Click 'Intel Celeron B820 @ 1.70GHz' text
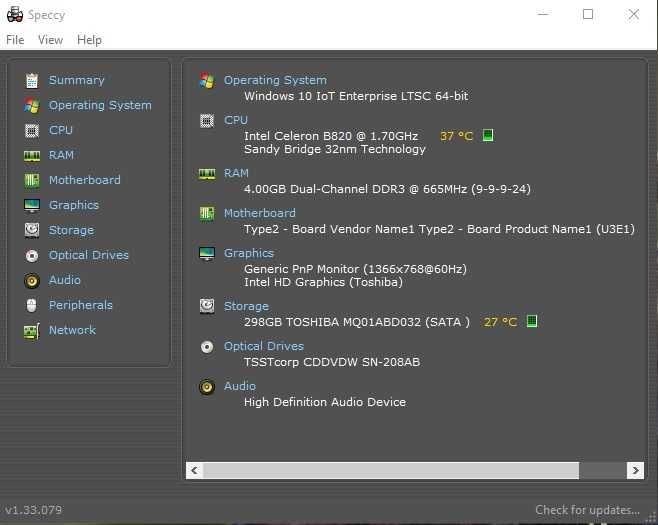This screenshot has height=525, width=658. pos(331,136)
